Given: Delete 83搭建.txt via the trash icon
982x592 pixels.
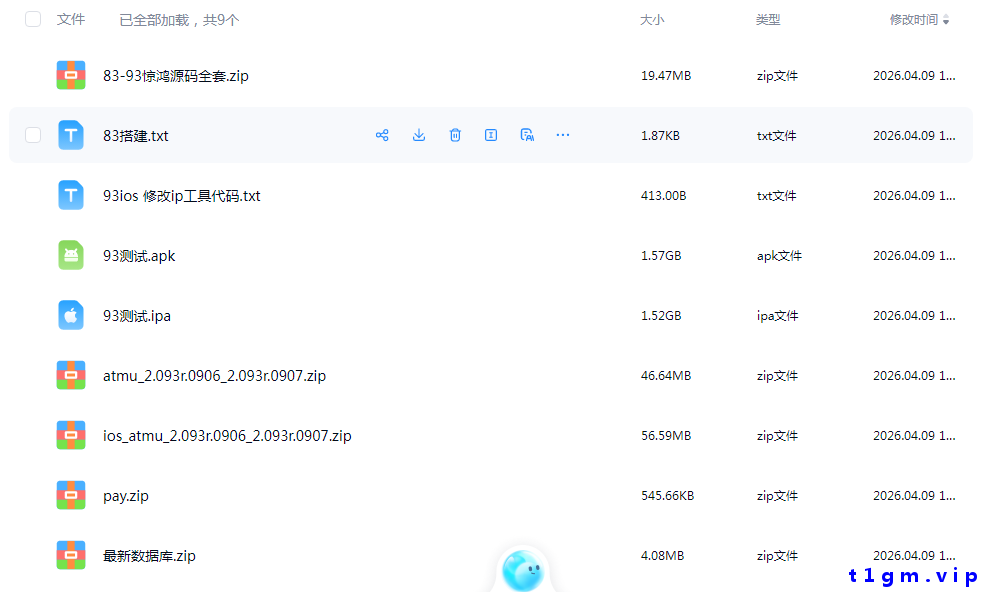Looking at the screenshot, I should pos(455,135).
